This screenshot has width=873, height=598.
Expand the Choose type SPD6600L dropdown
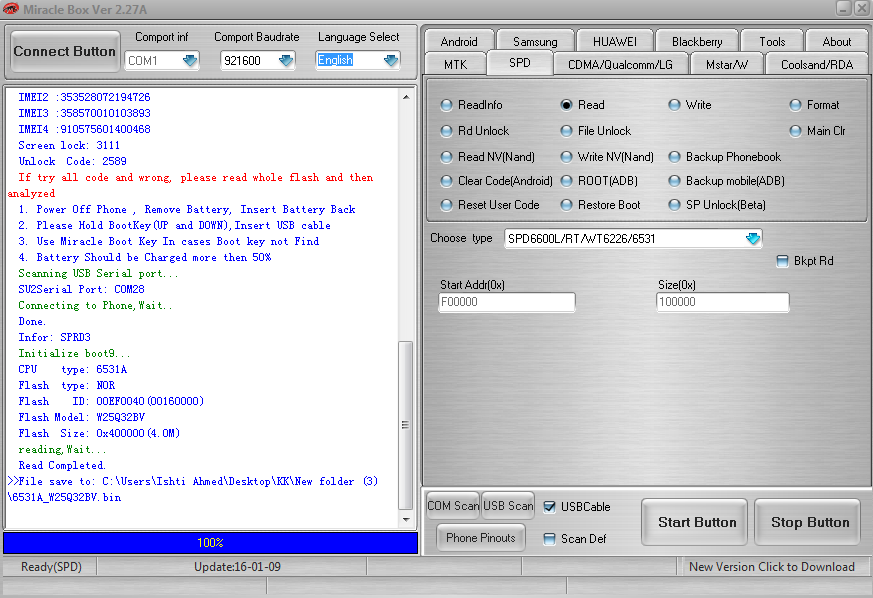point(753,239)
